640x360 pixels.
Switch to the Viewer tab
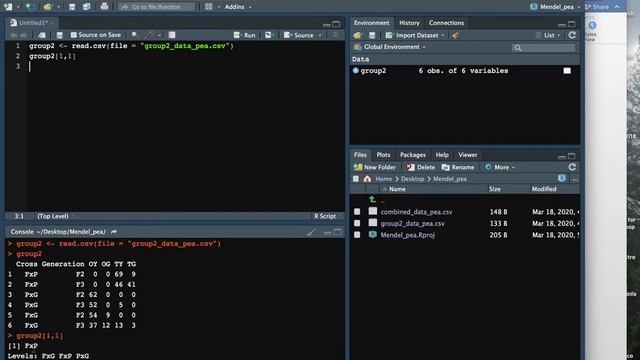click(x=467, y=155)
